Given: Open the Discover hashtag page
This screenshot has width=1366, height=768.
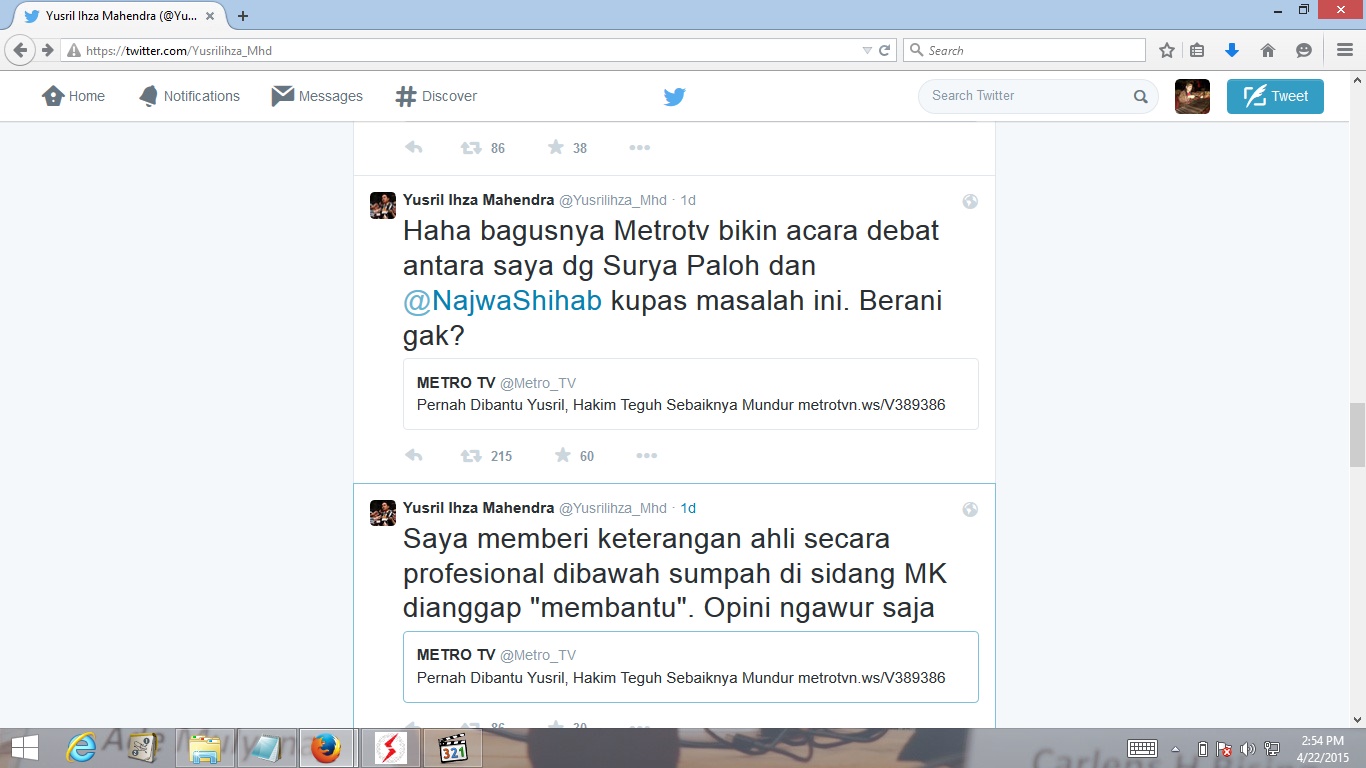Looking at the screenshot, I should [436, 96].
